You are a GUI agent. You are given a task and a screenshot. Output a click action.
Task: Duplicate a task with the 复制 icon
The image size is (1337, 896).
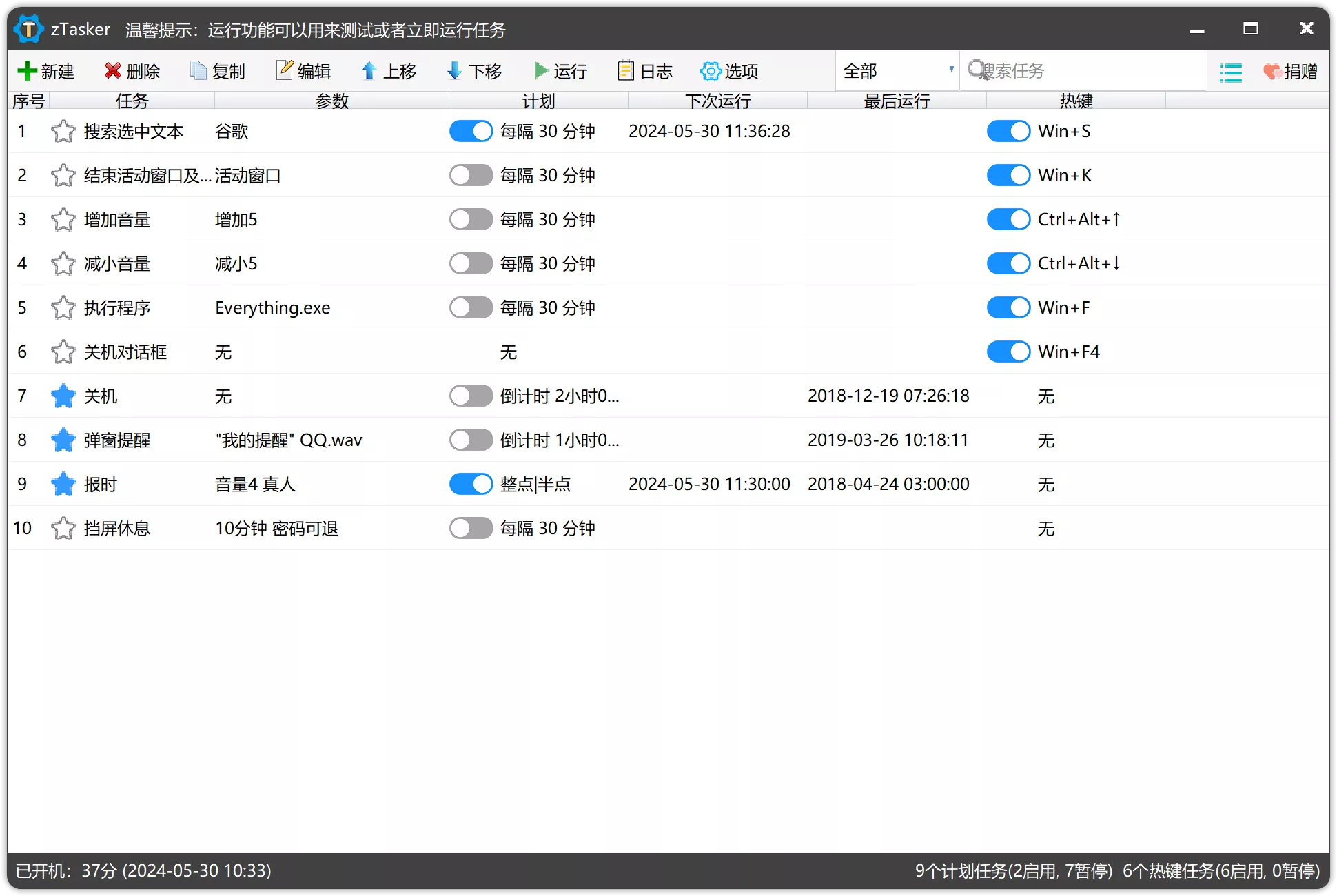[x=217, y=71]
